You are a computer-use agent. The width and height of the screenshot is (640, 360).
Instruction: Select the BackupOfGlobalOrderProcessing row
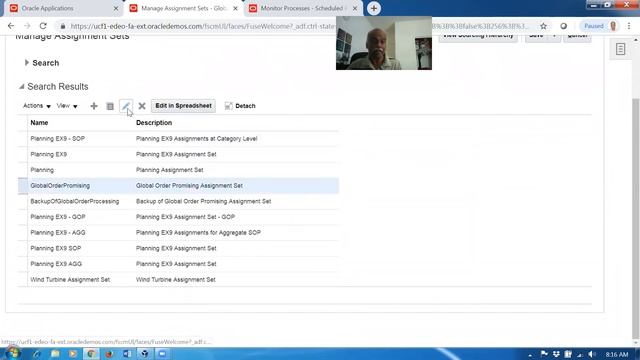(178, 201)
